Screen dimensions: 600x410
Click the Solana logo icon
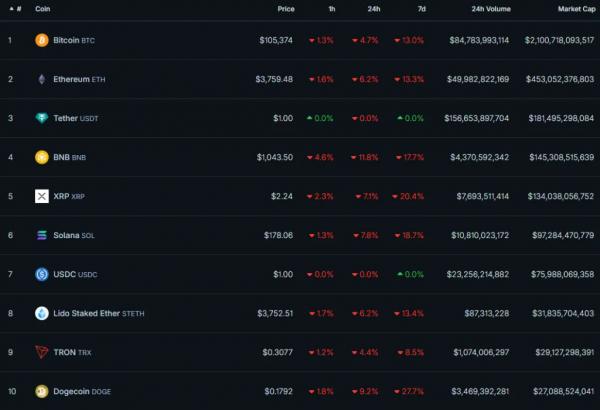[x=42, y=235]
